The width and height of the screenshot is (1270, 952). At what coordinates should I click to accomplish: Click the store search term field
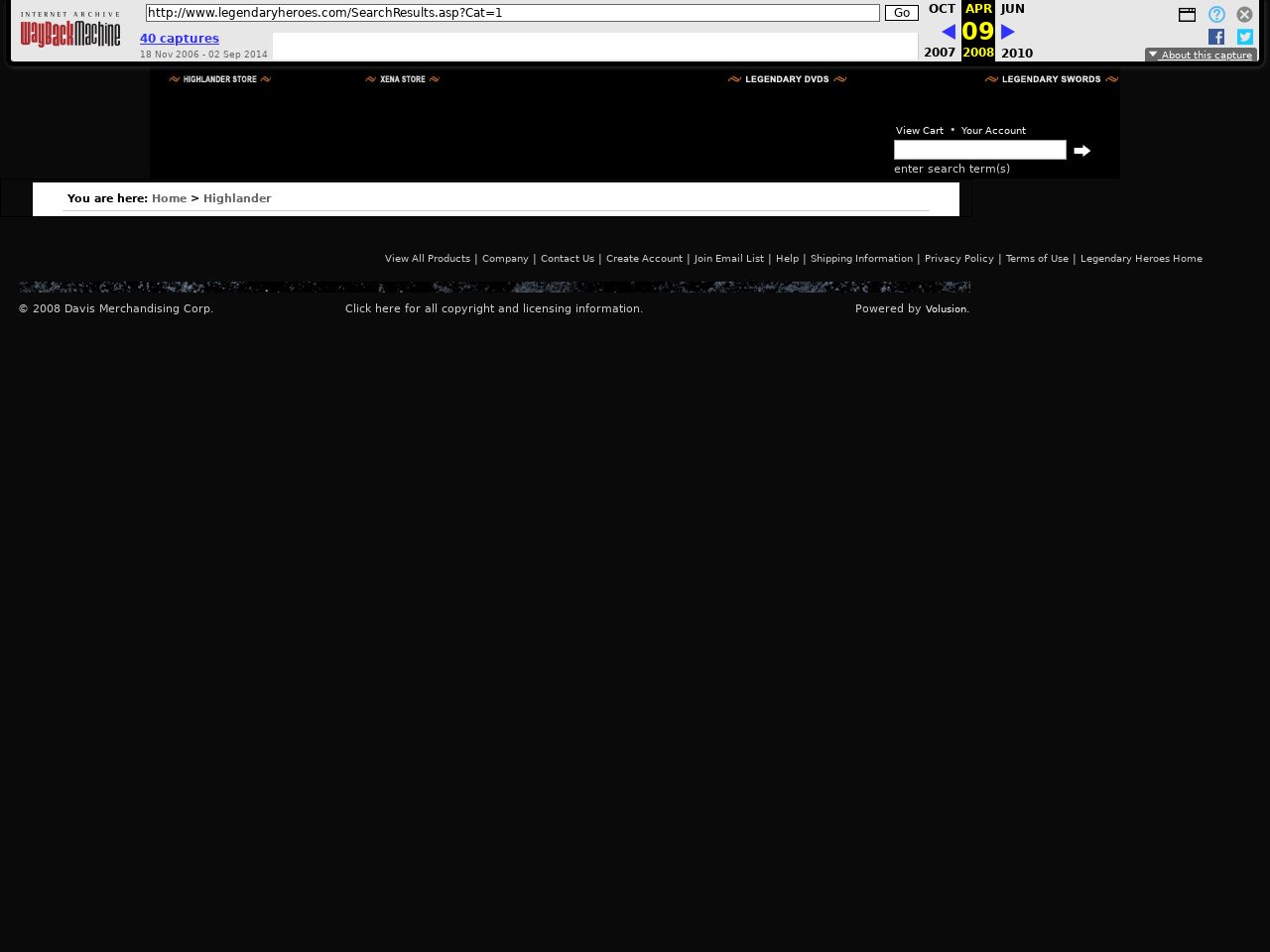click(x=979, y=150)
